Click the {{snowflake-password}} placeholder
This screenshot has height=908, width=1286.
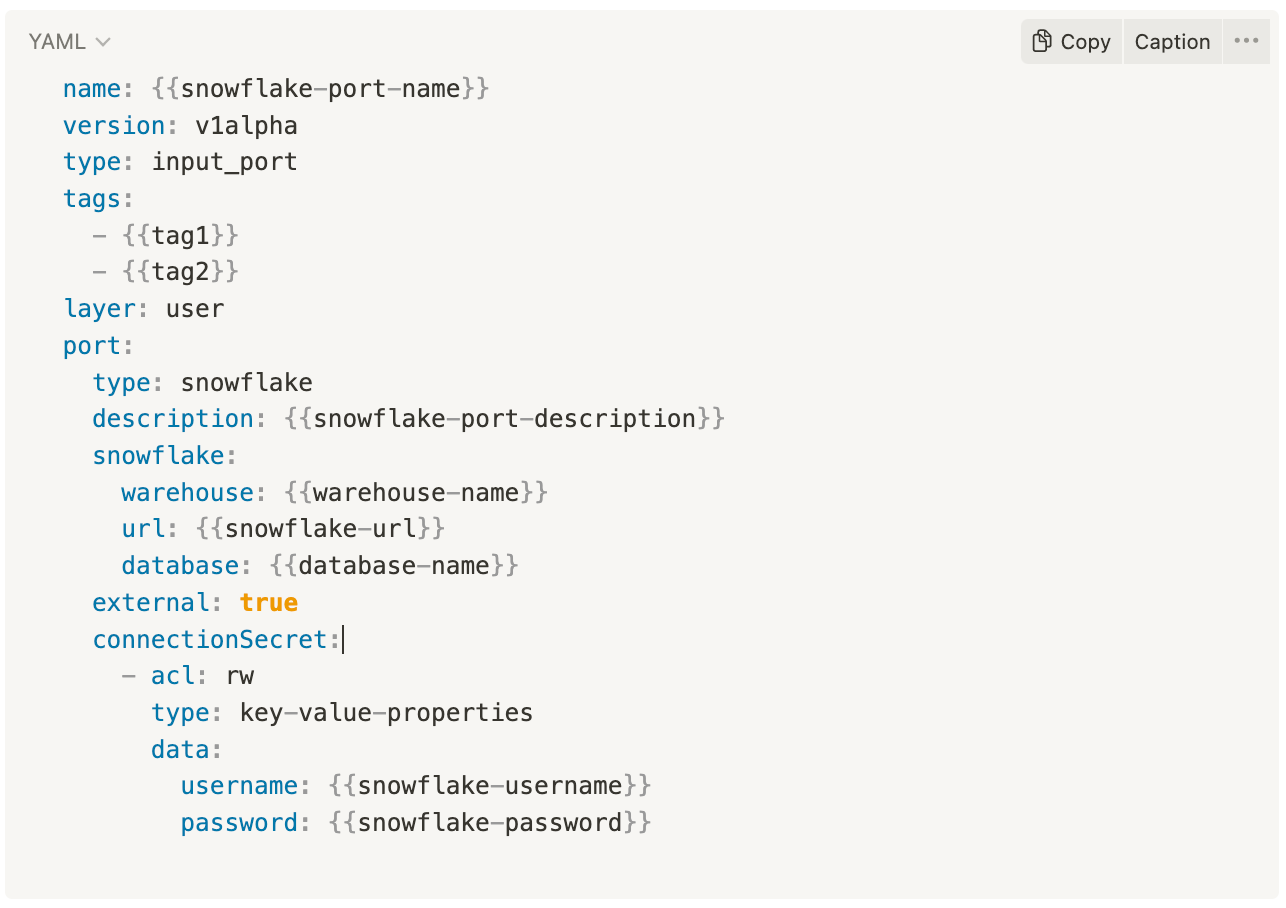point(488,822)
